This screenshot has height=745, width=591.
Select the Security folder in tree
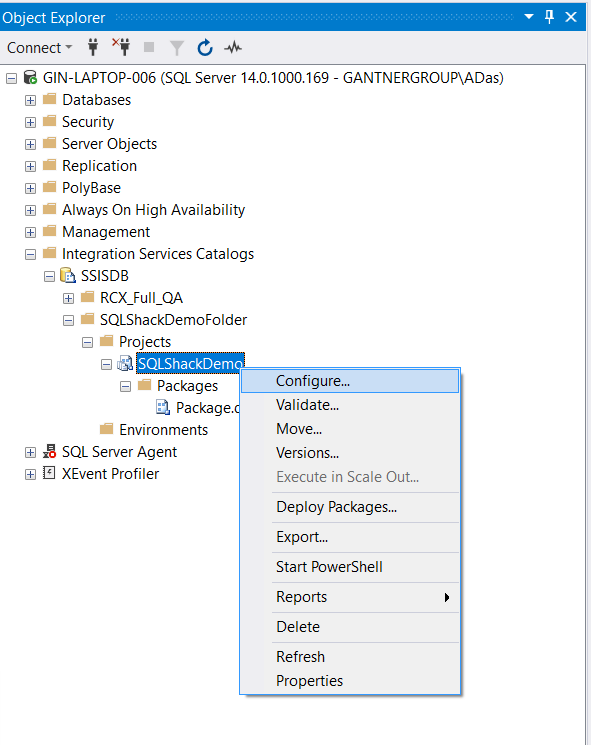pyautogui.click(x=88, y=122)
